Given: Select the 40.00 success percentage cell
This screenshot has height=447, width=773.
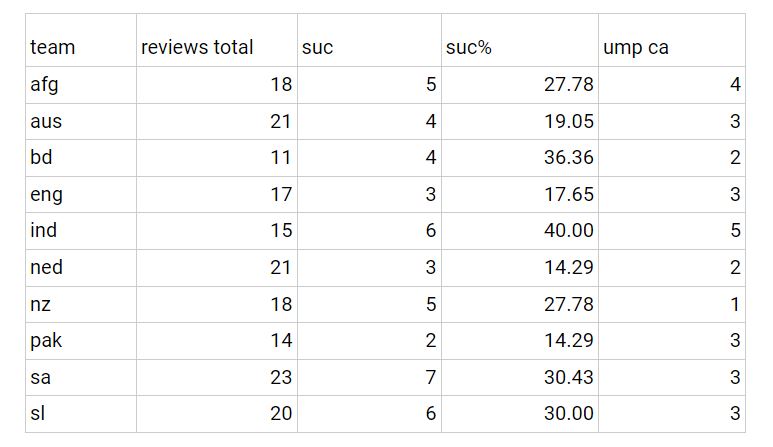Looking at the screenshot, I should point(520,231).
